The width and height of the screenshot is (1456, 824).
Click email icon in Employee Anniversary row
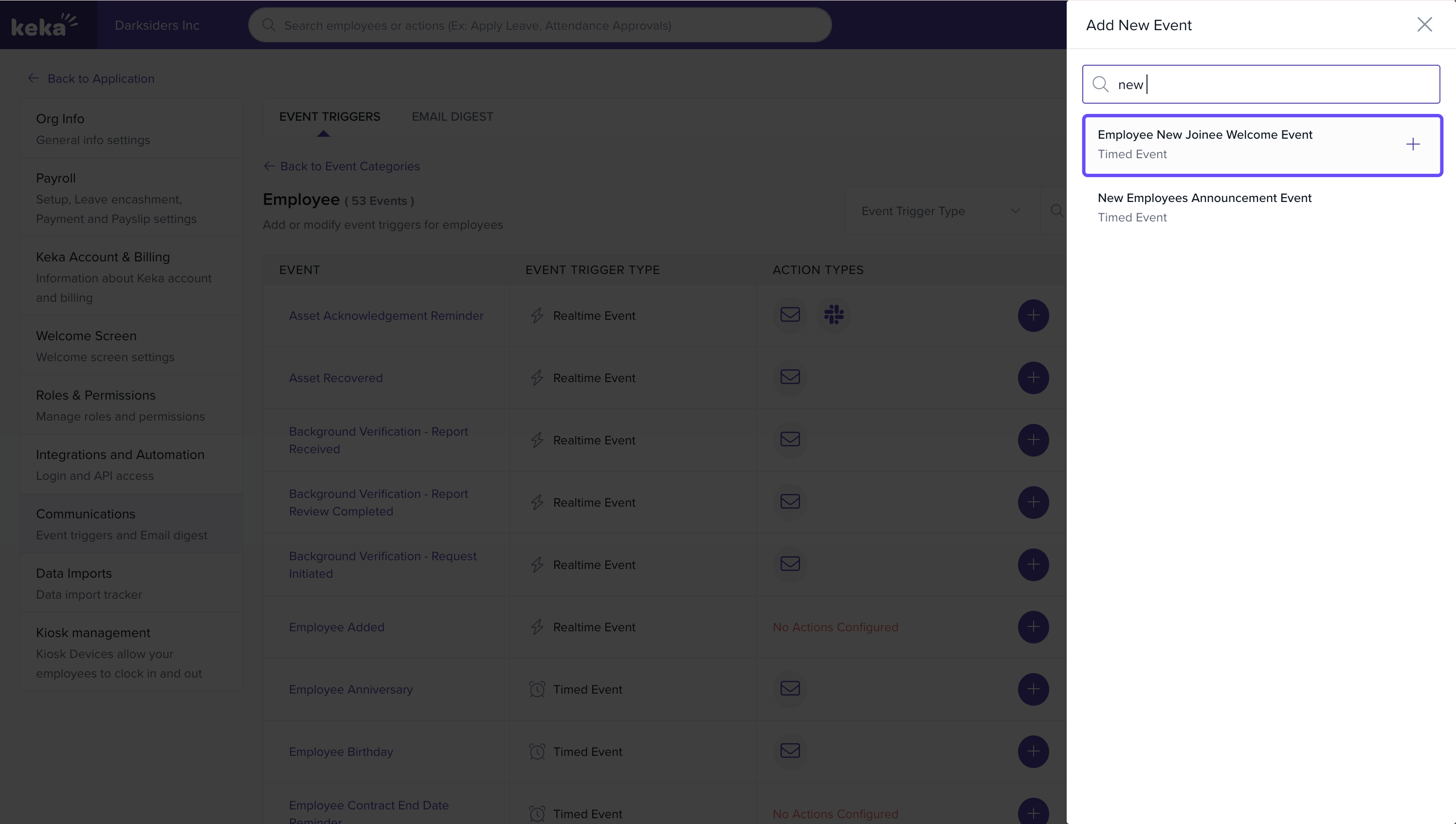tap(790, 688)
